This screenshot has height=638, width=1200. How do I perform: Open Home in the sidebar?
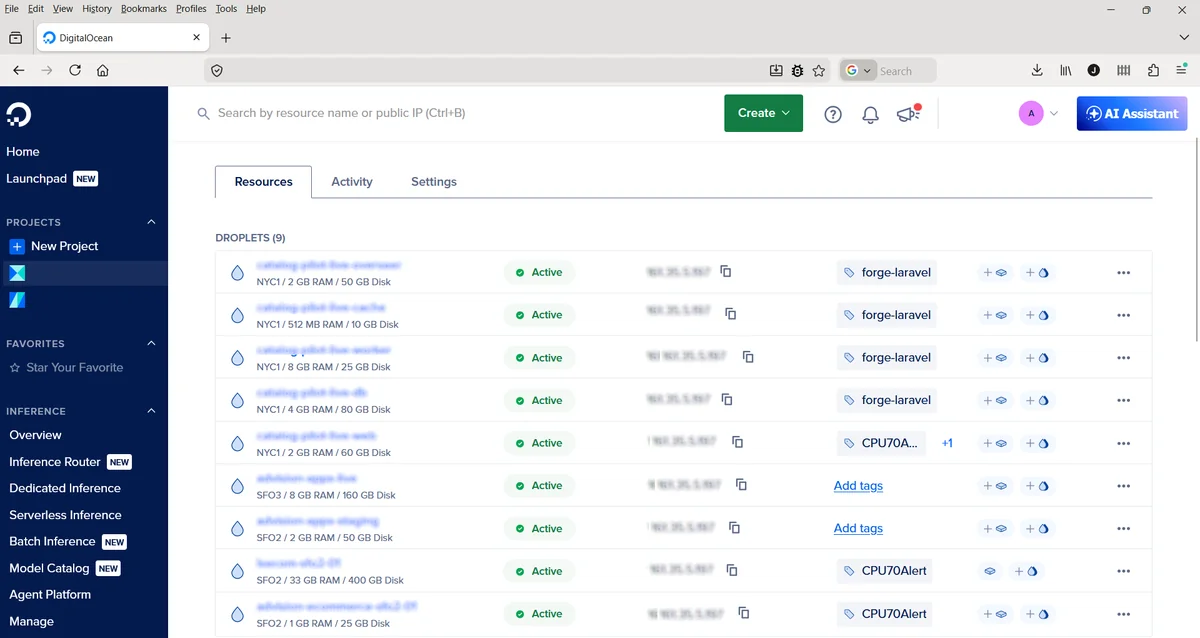point(23,152)
